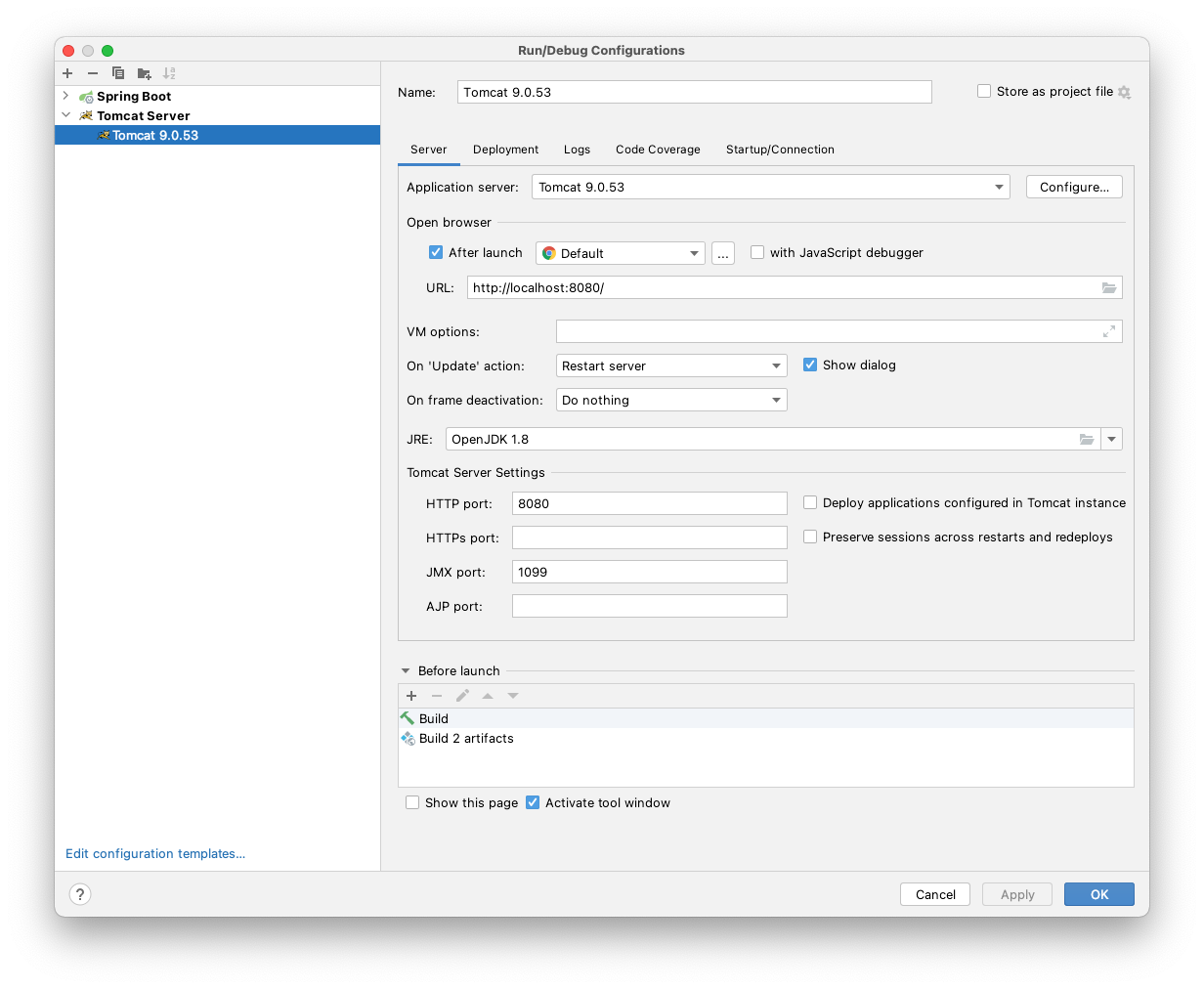
Task: Select Build 2 artifacts task row
Action: pyautogui.click(x=766, y=739)
